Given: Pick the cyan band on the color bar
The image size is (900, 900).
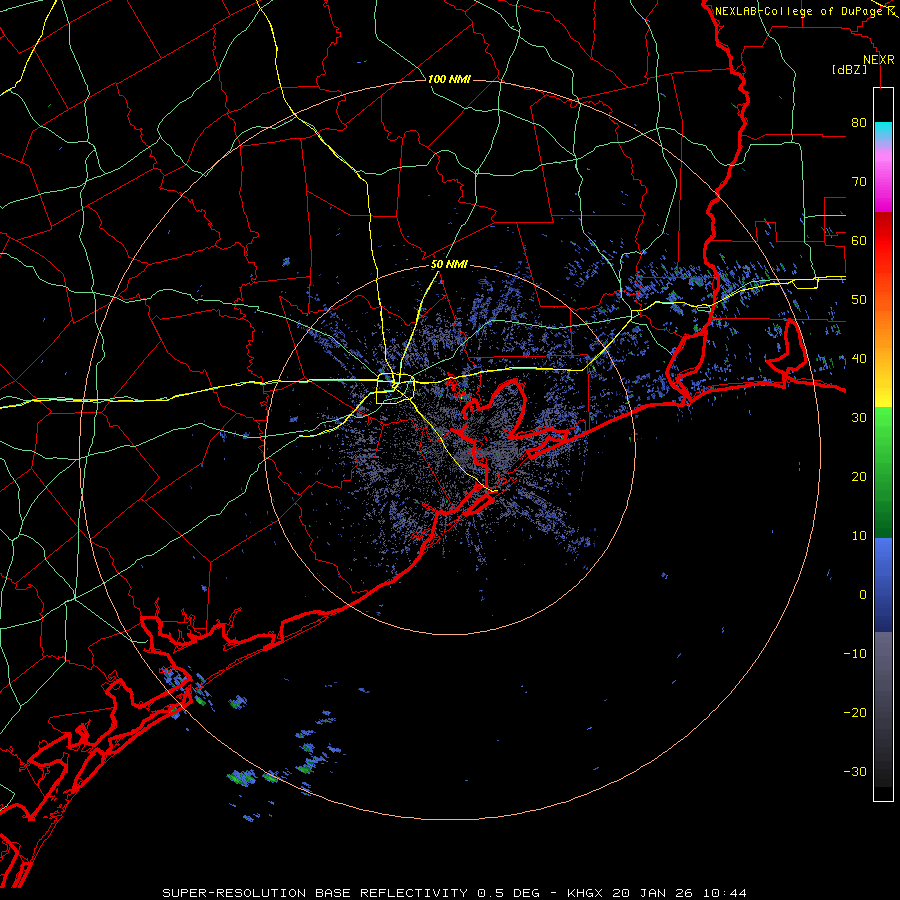Looking at the screenshot, I should click(883, 132).
